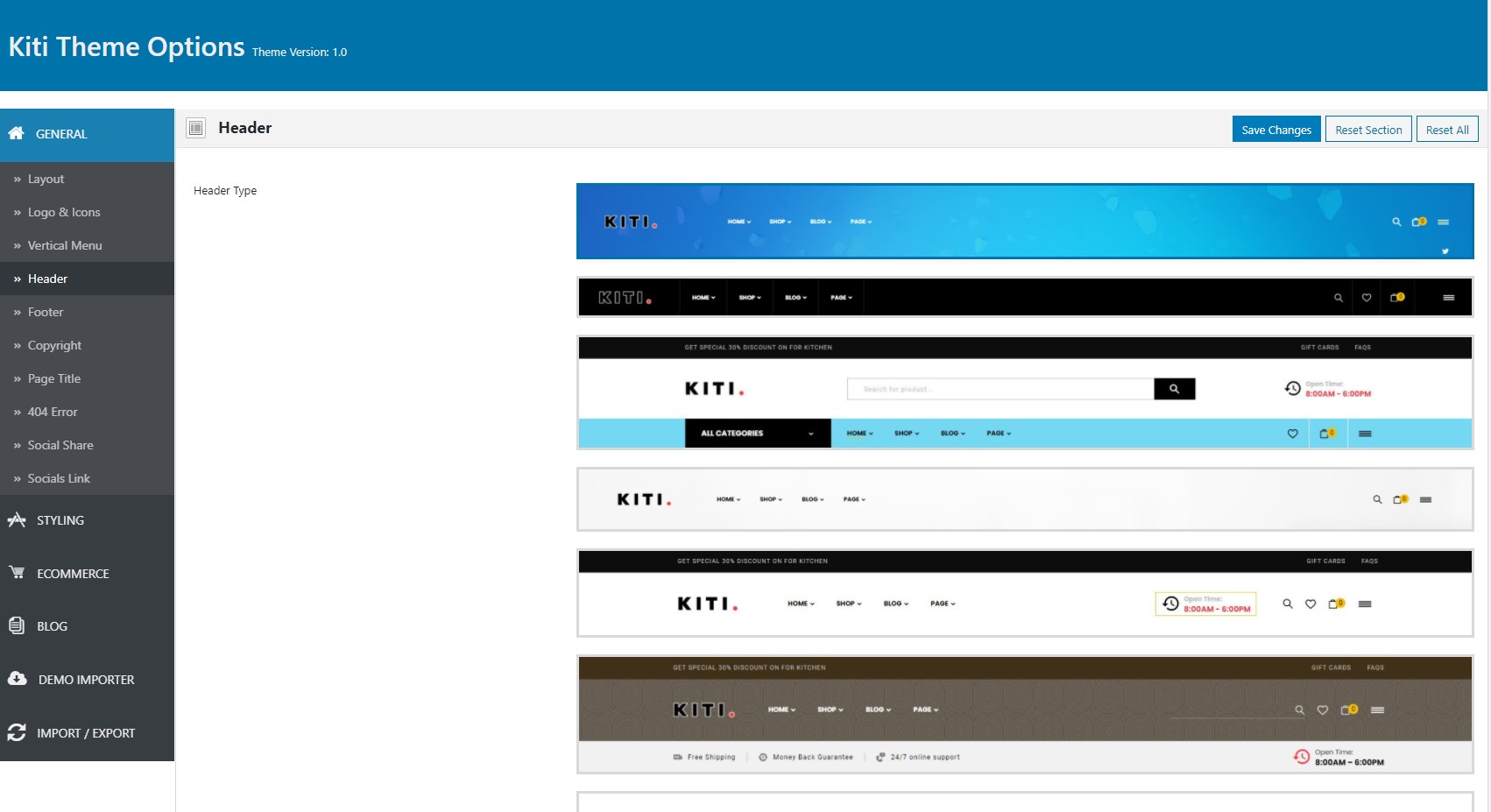
Task: Open Copyright settings
Action: [x=87, y=345]
